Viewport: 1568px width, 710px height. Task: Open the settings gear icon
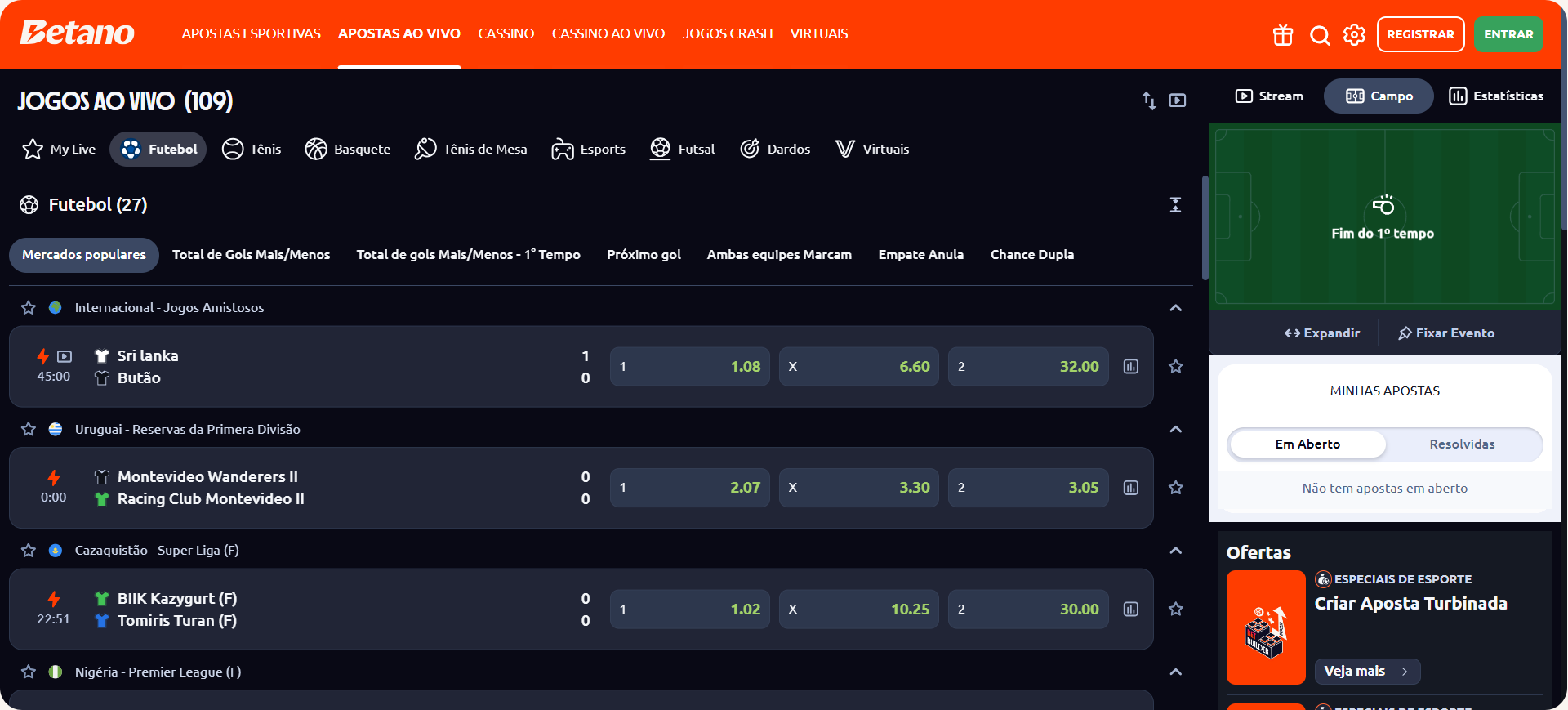coord(1354,34)
